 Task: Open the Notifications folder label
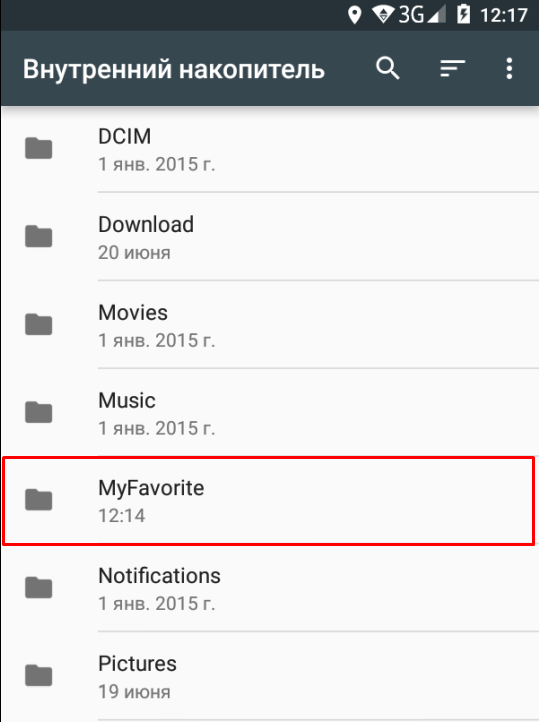pyautogui.click(x=159, y=576)
